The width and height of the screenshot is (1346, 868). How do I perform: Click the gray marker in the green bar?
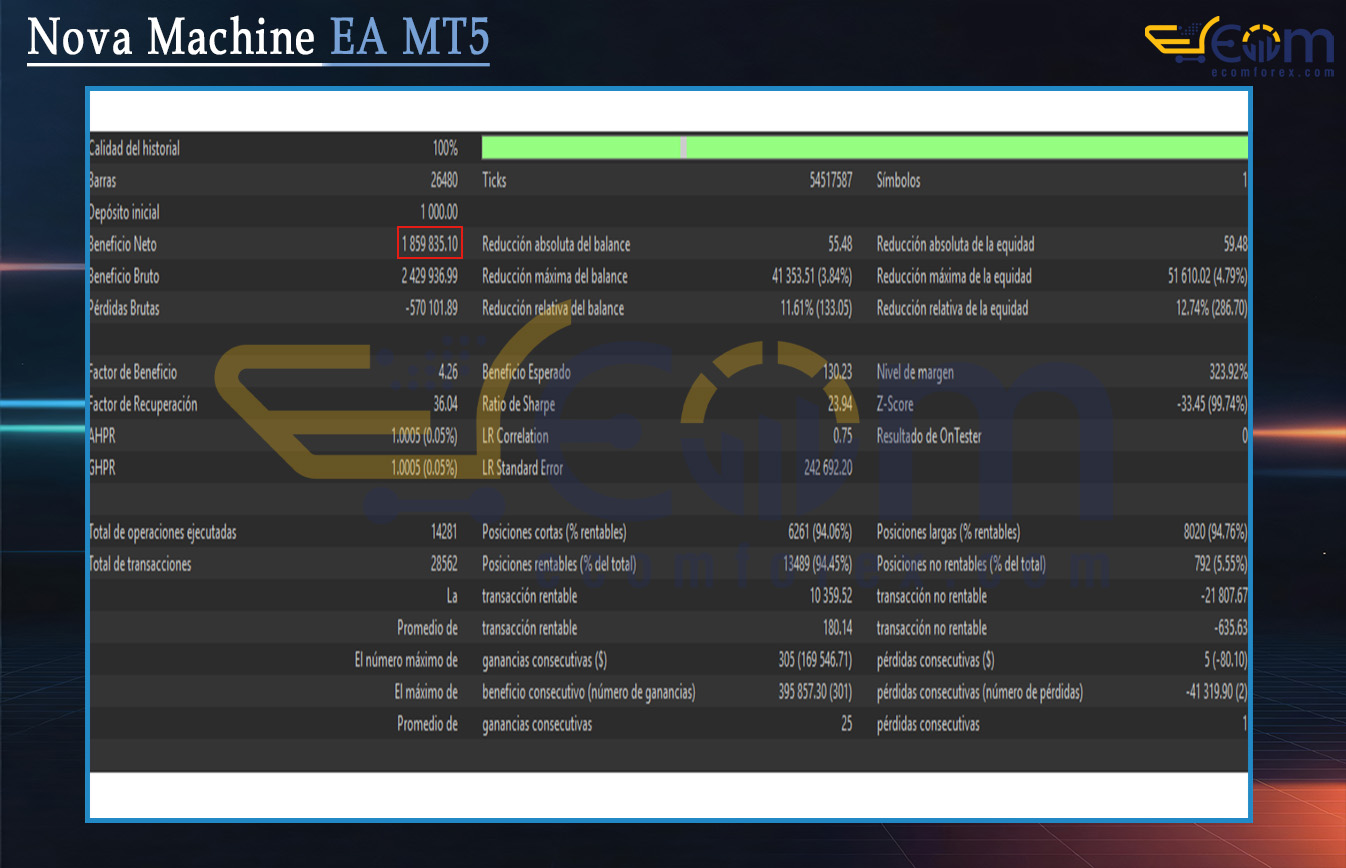click(683, 148)
